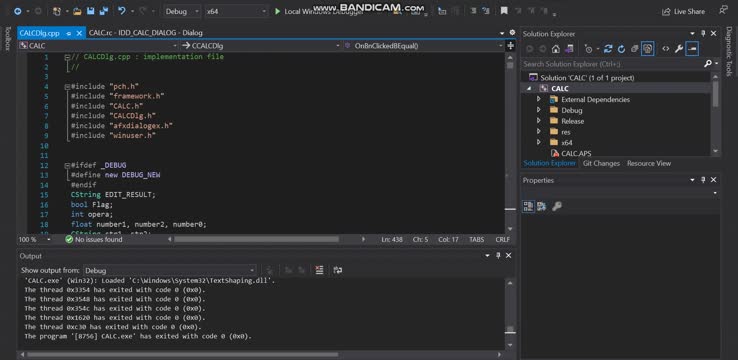The image size is (738, 360).
Task: Open the CALC project scope dropdown
Action: tap(98, 46)
